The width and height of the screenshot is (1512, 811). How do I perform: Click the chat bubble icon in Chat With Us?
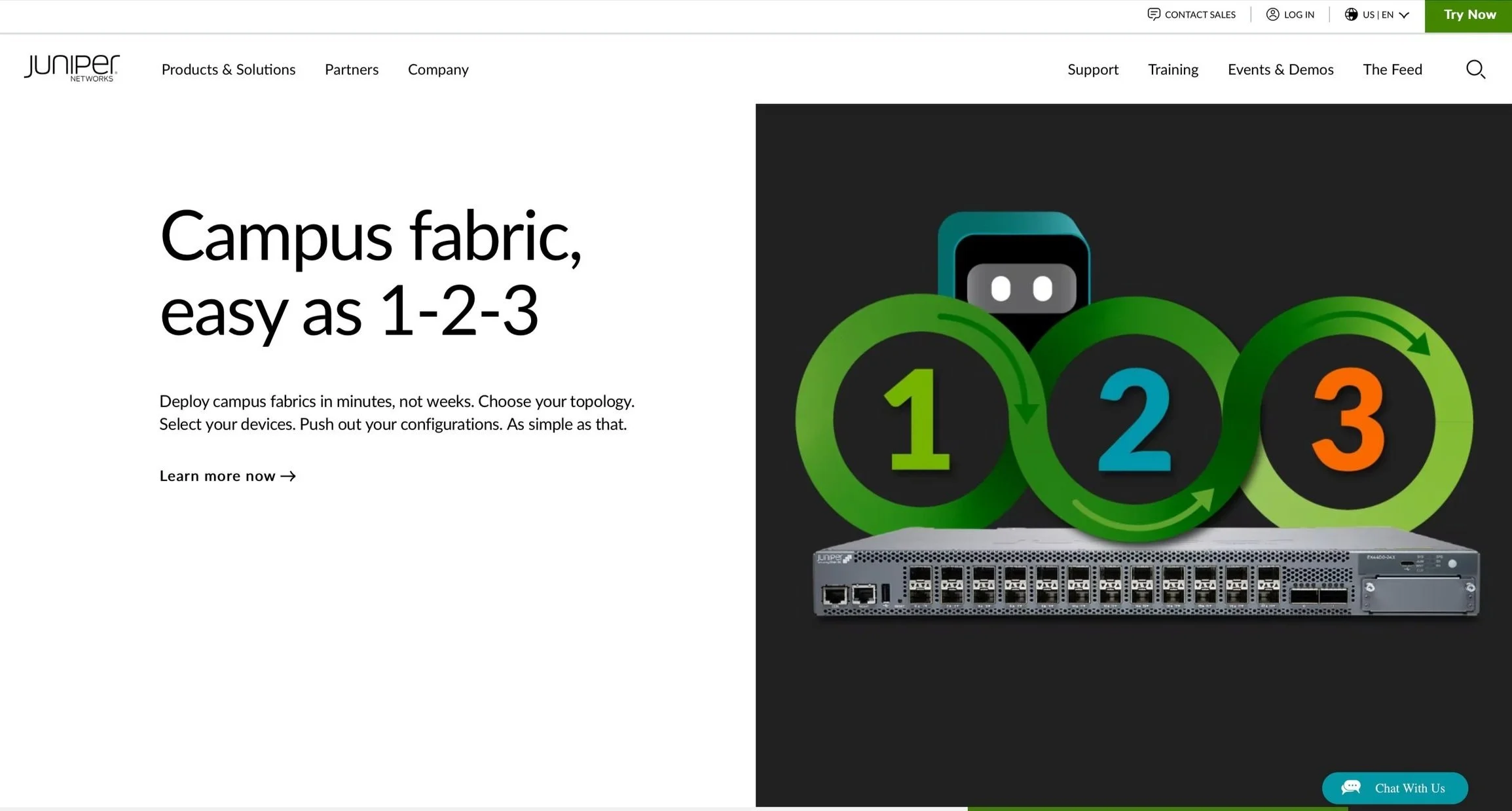pyautogui.click(x=1351, y=787)
